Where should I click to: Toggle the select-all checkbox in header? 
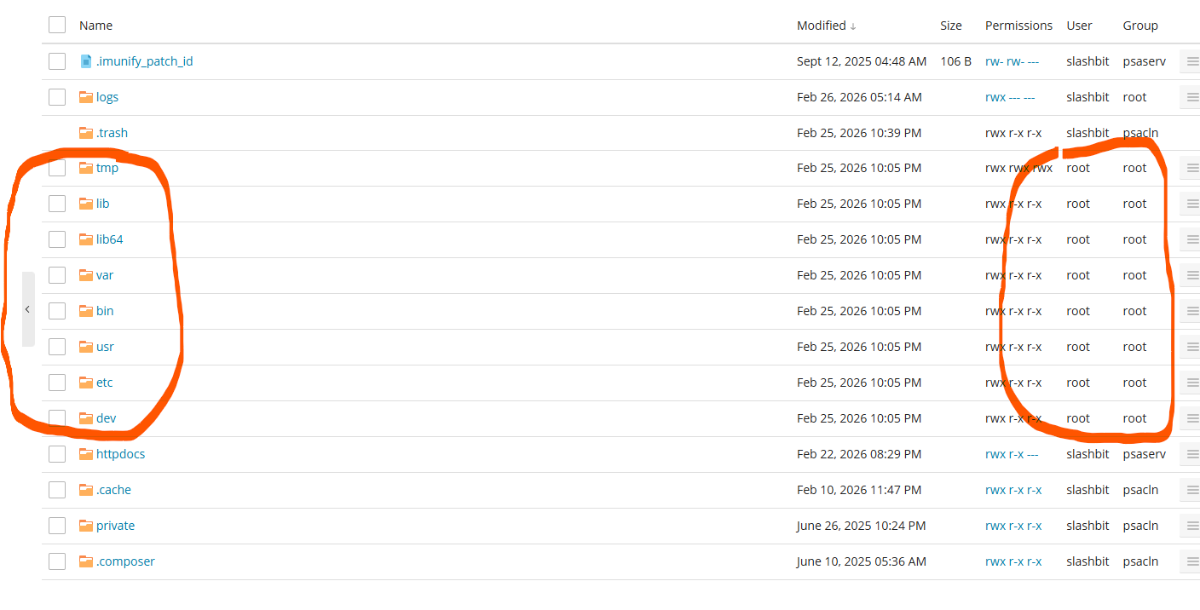tap(57, 25)
